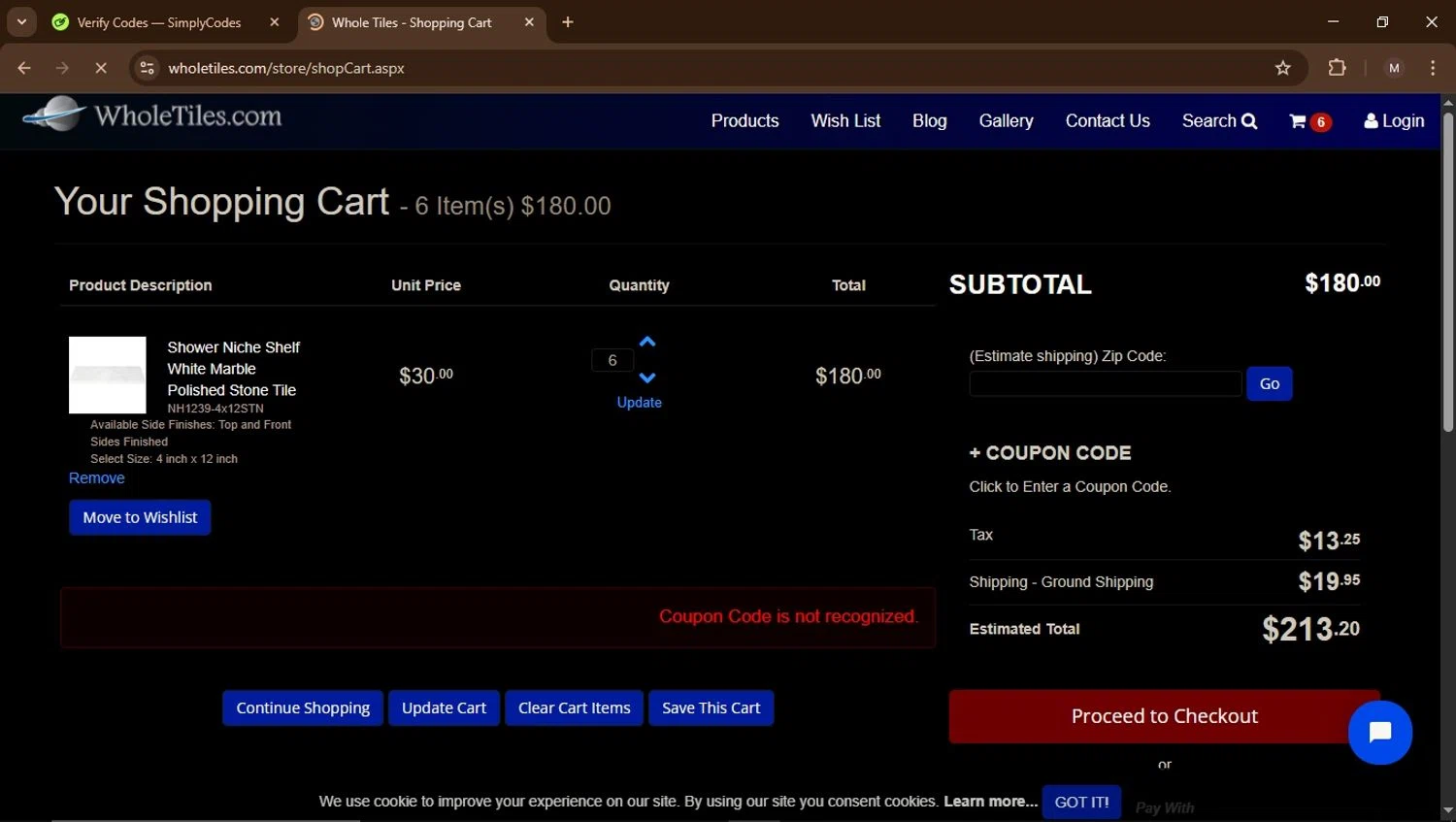This screenshot has width=1456, height=822.
Task: Decrease quantity with the down arrow
Action: [647, 378]
